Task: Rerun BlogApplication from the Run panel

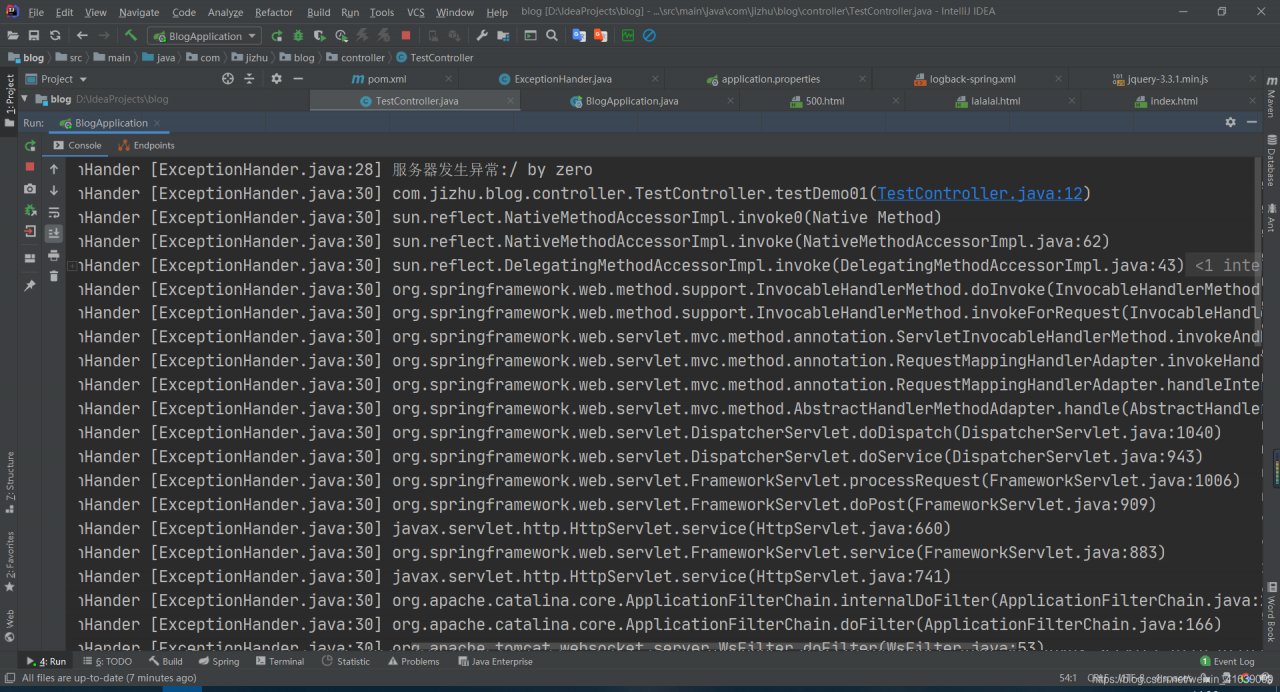Action: 30,146
